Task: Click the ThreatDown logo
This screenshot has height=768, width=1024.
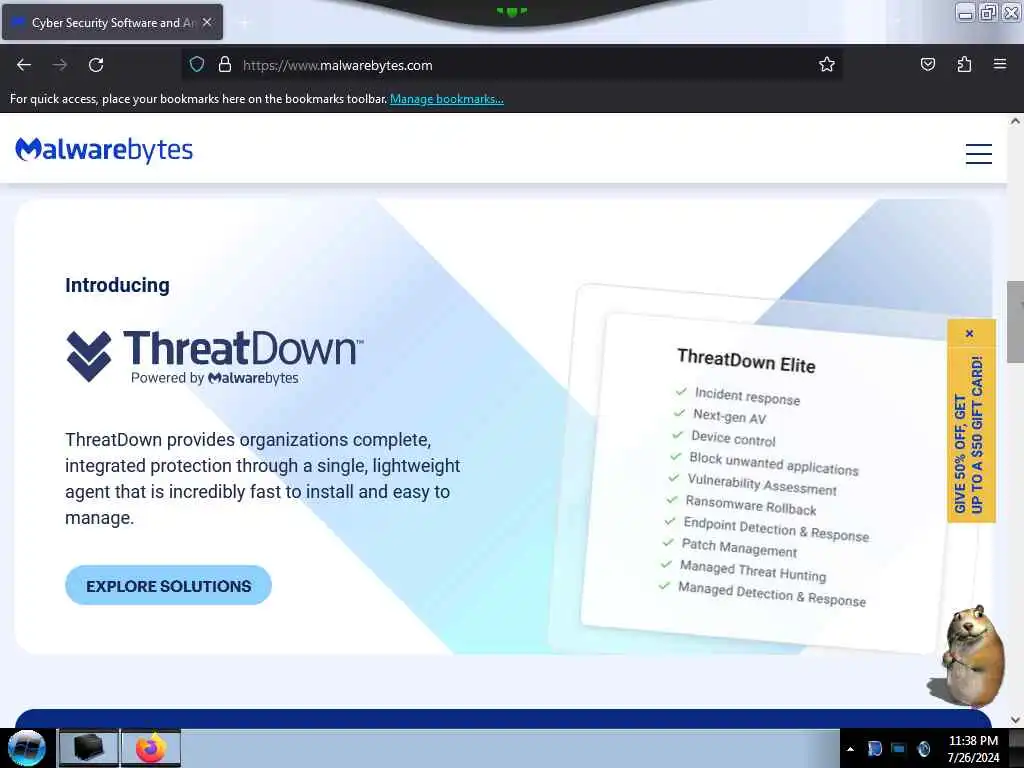Action: click(x=215, y=356)
